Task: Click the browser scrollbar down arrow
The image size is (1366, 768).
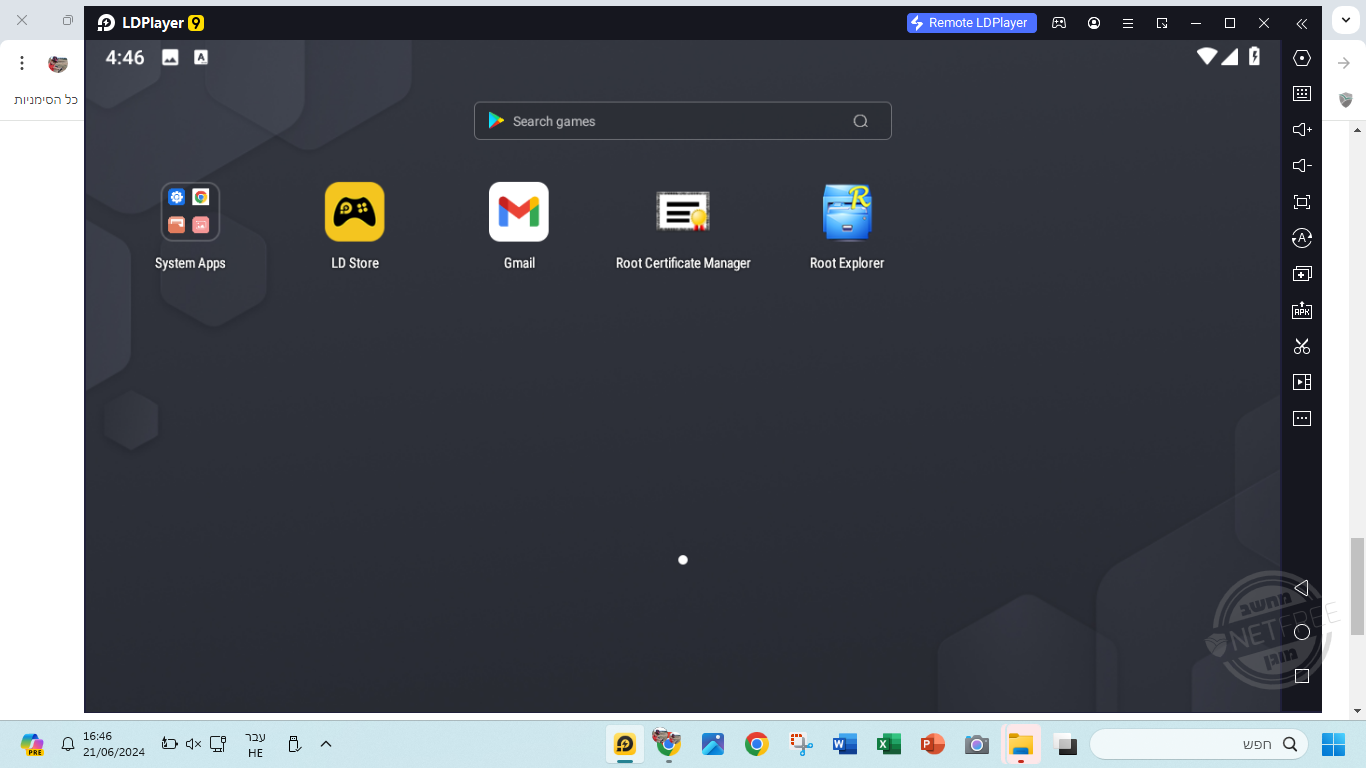Action: (x=1357, y=711)
